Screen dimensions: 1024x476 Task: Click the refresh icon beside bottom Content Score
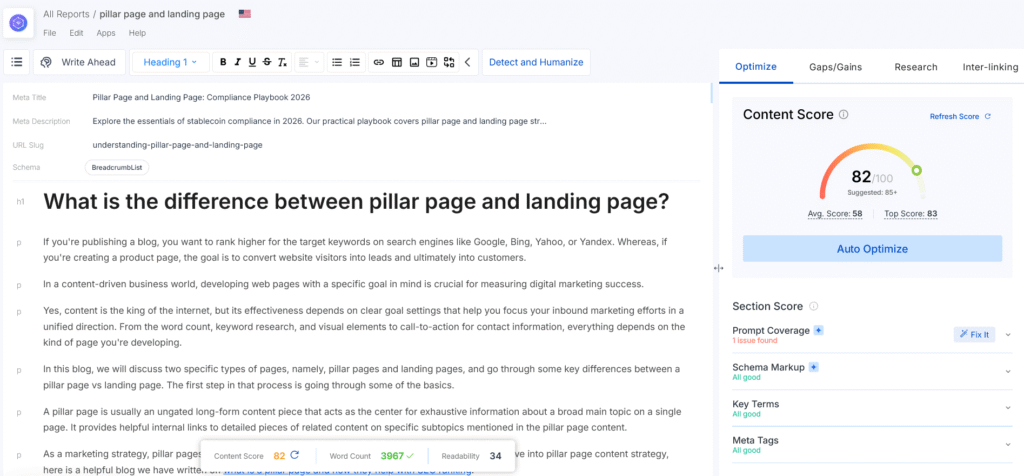click(295, 456)
